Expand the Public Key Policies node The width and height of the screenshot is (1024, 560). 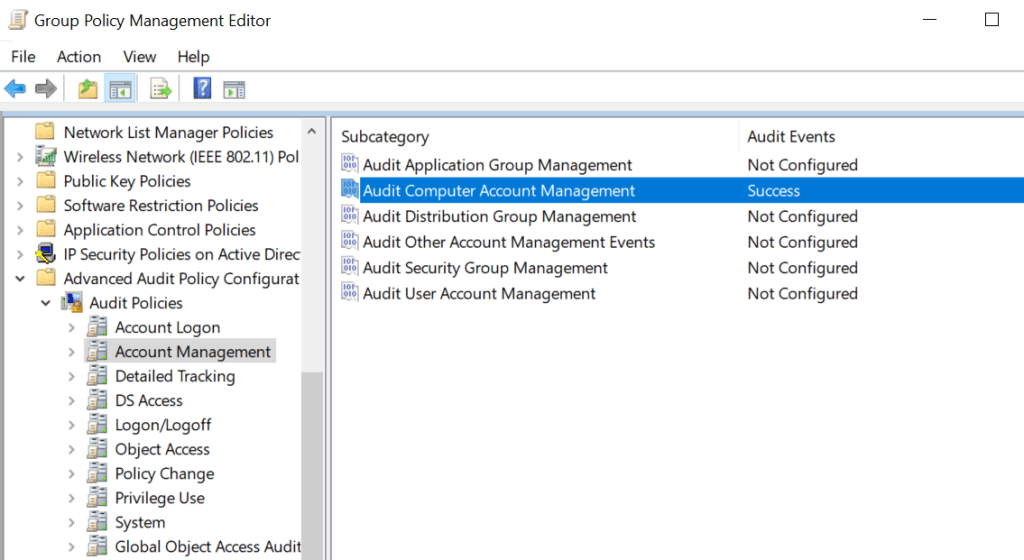(20, 182)
